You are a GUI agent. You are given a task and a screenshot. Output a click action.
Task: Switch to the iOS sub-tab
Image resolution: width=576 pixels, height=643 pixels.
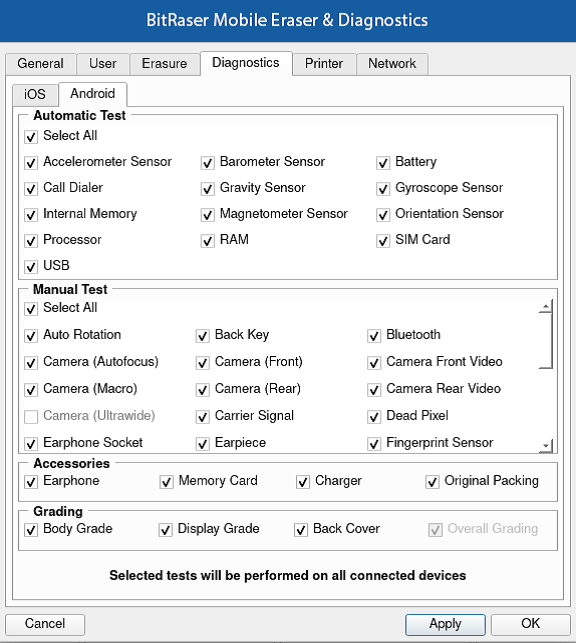[35, 94]
